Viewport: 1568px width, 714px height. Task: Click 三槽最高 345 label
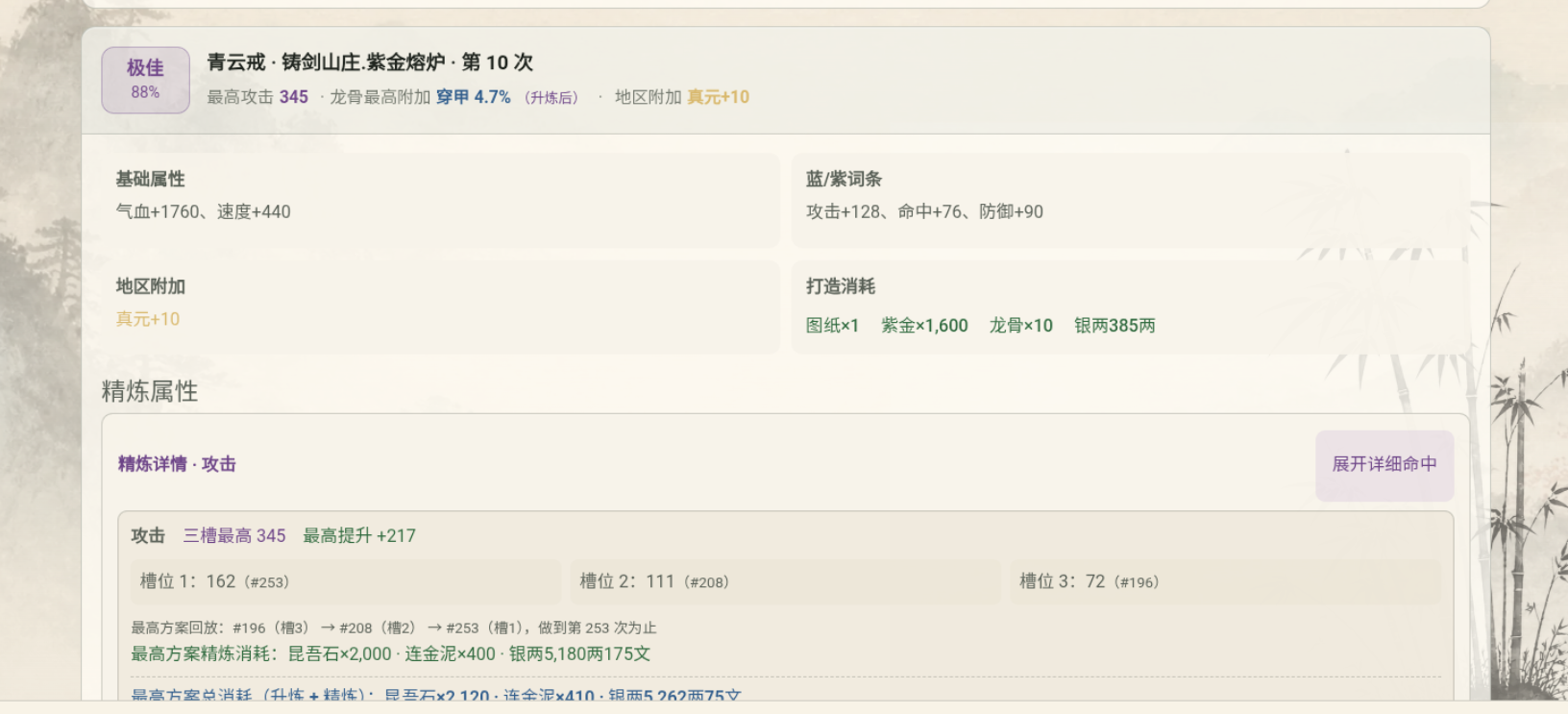[234, 536]
